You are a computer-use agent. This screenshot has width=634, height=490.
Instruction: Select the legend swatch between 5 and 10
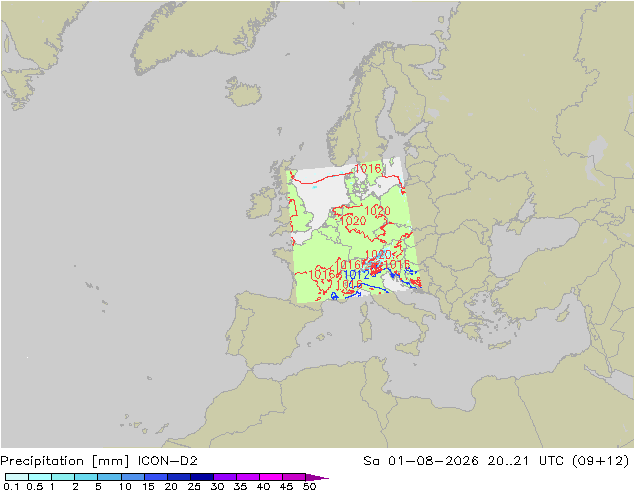(109, 477)
